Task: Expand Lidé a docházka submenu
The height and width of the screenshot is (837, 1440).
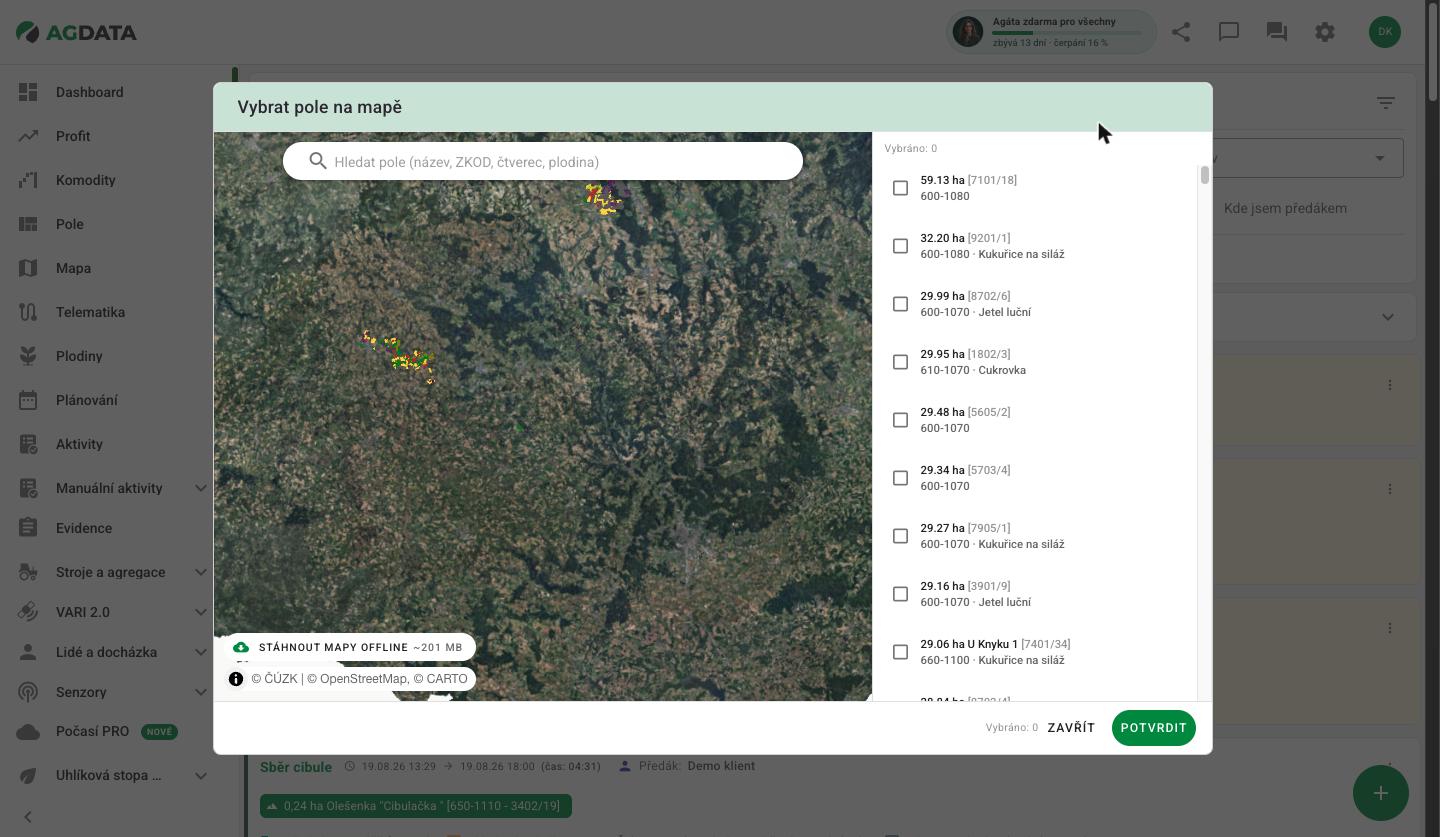Action: pos(200,652)
